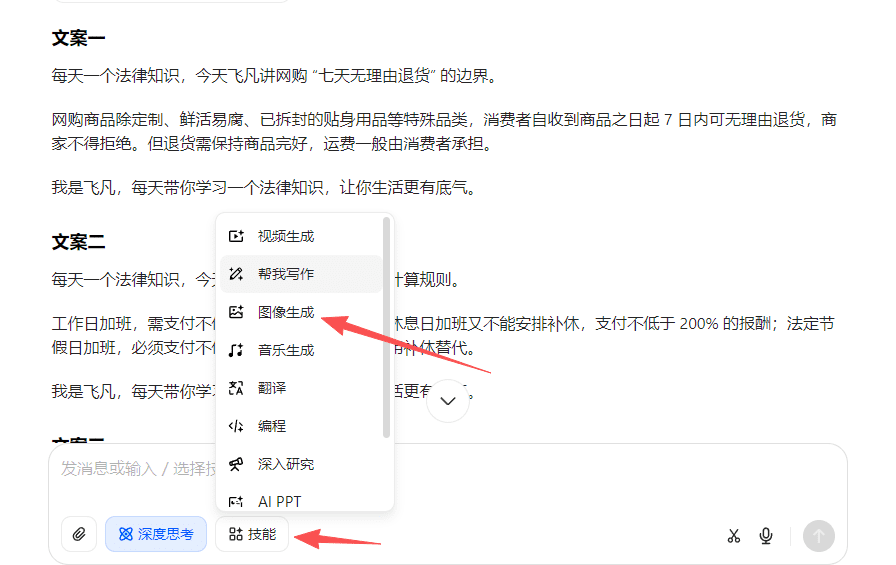Click the video generation icon in menu
The image size is (896, 565).
[236, 237]
